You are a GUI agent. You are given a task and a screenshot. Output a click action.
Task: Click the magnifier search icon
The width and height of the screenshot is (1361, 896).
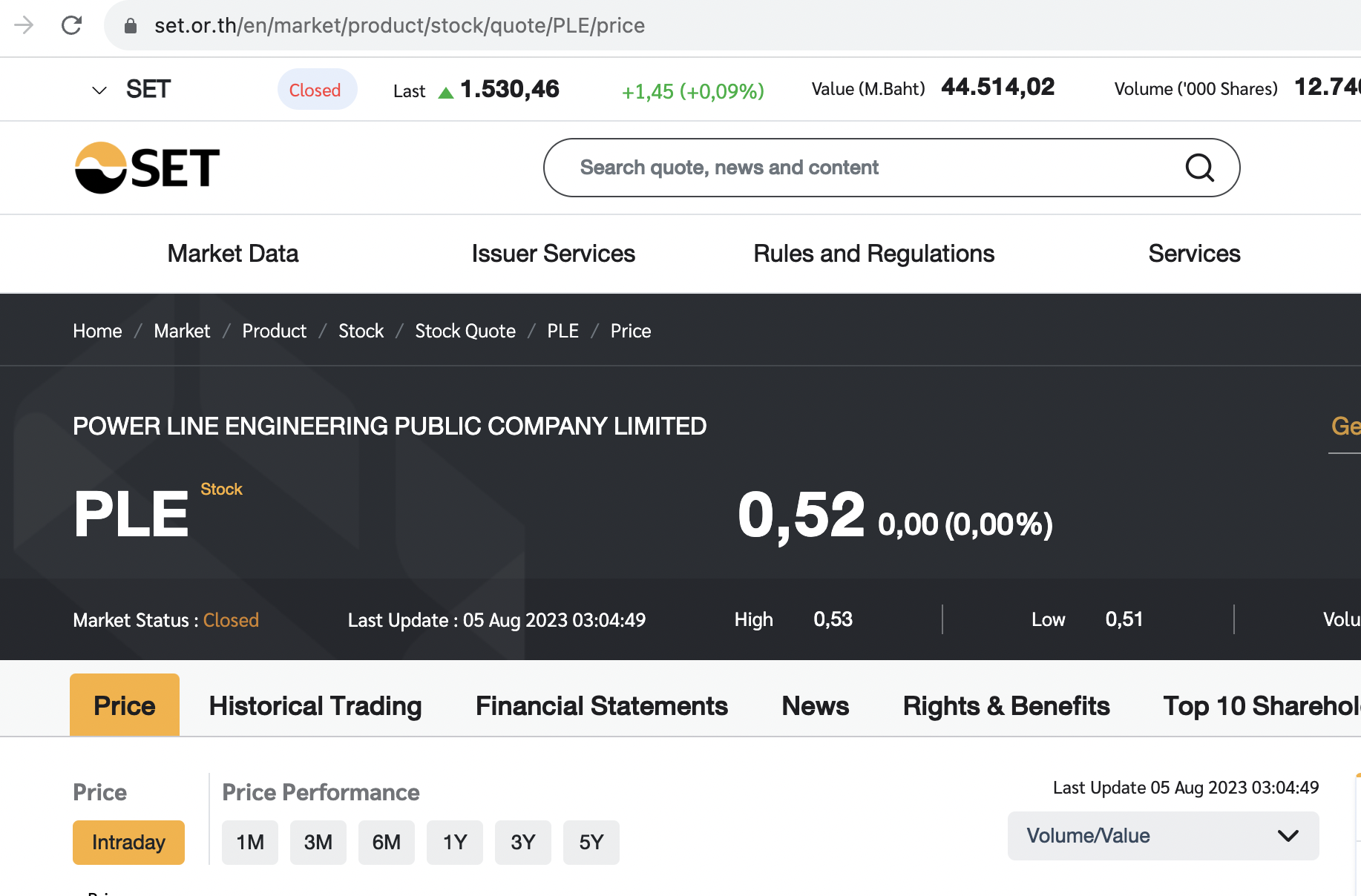pos(1199,168)
